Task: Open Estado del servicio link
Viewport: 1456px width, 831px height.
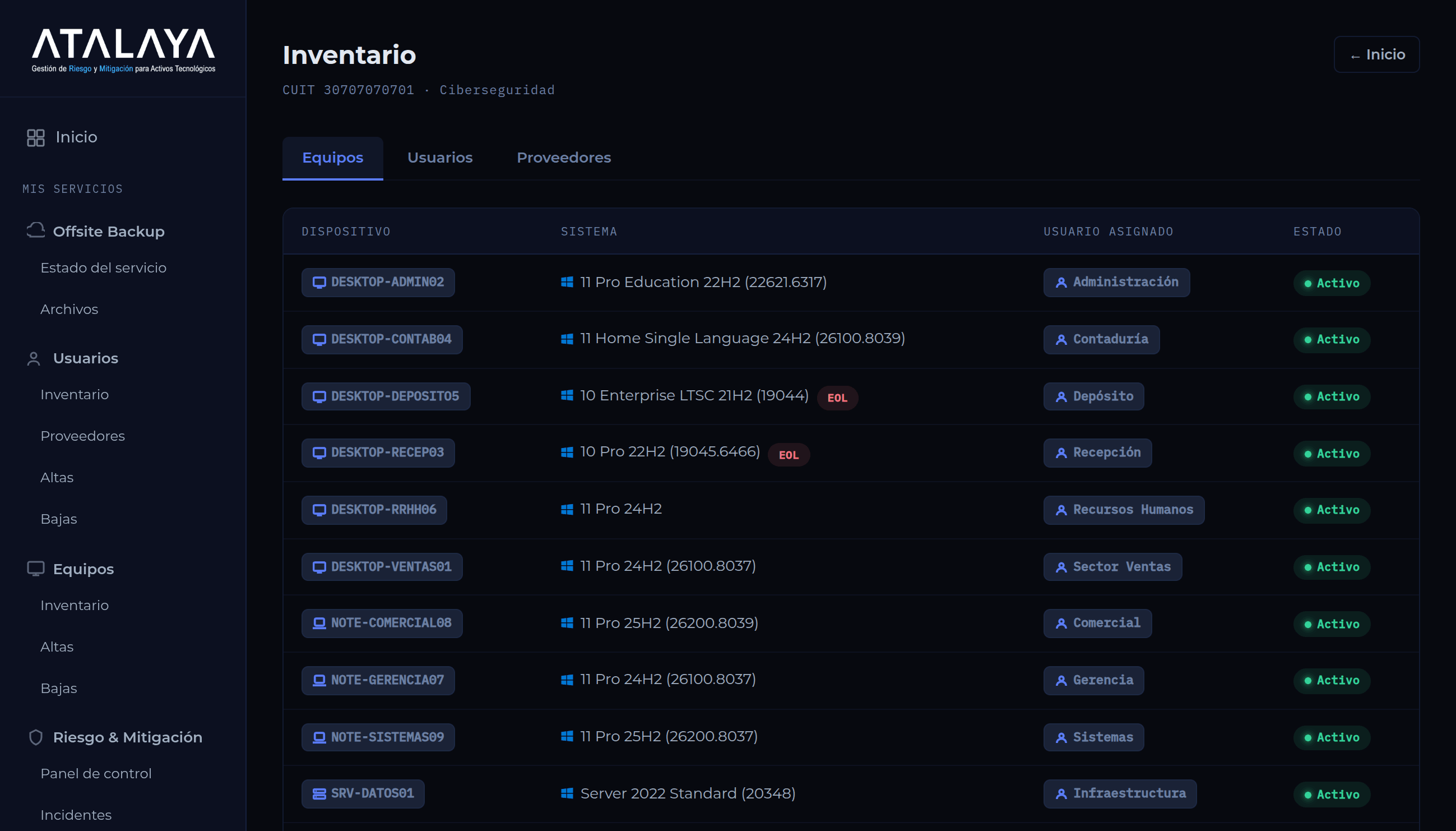Action: coord(103,267)
